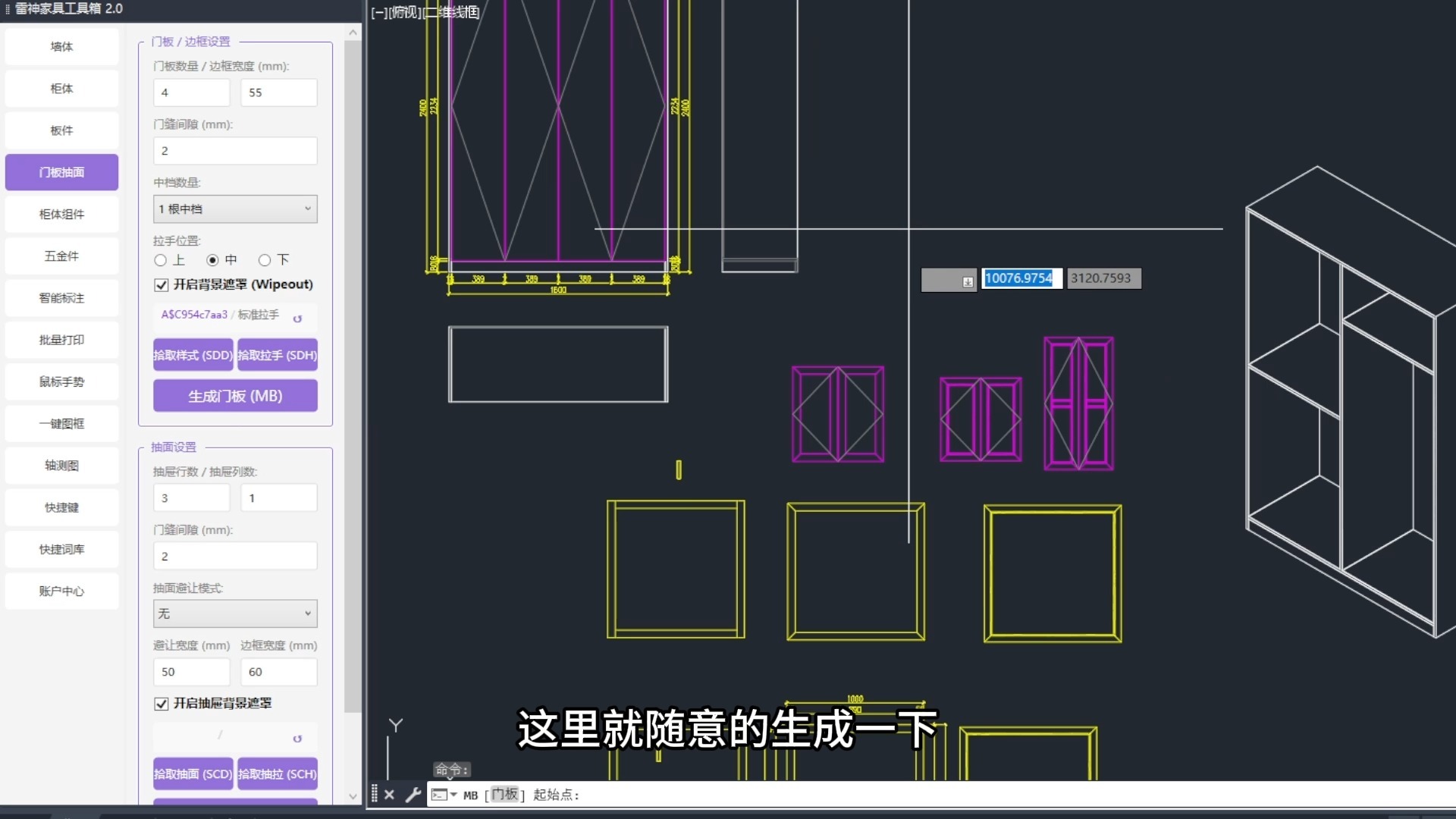Open the 轴测图 sidebar tab

click(x=61, y=466)
